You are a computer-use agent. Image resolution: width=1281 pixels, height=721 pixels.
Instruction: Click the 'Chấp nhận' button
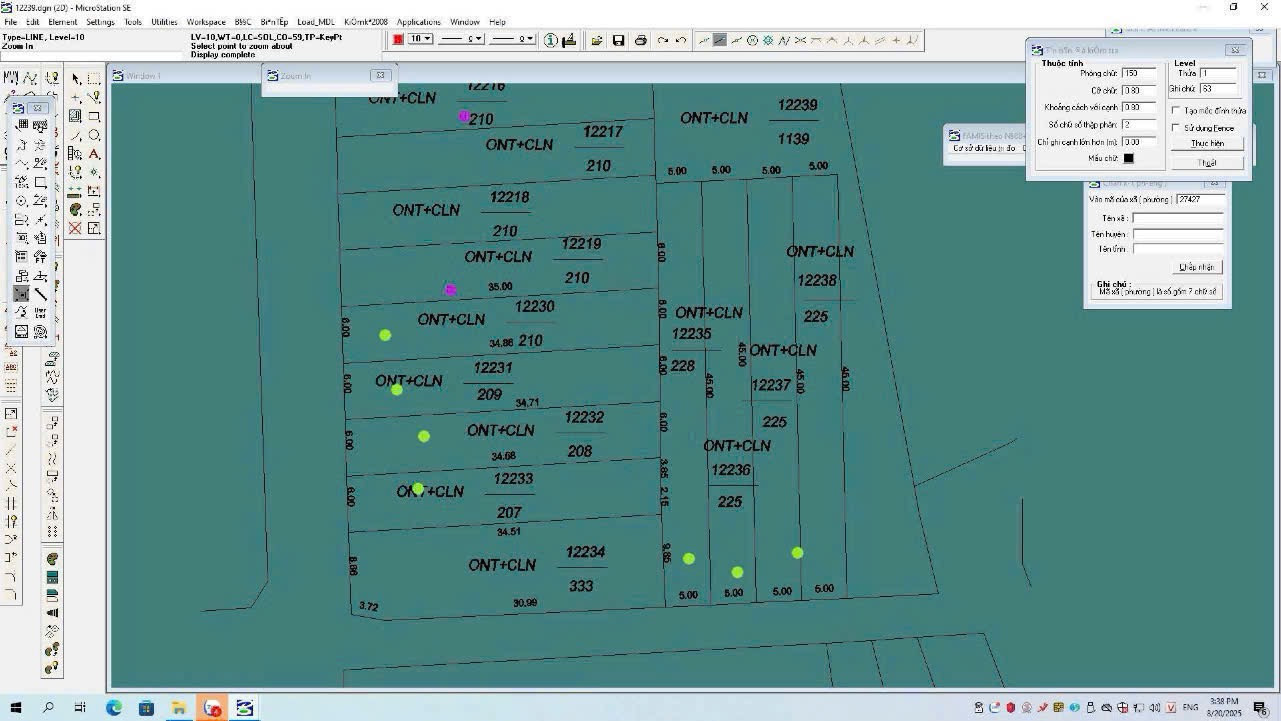click(1197, 267)
